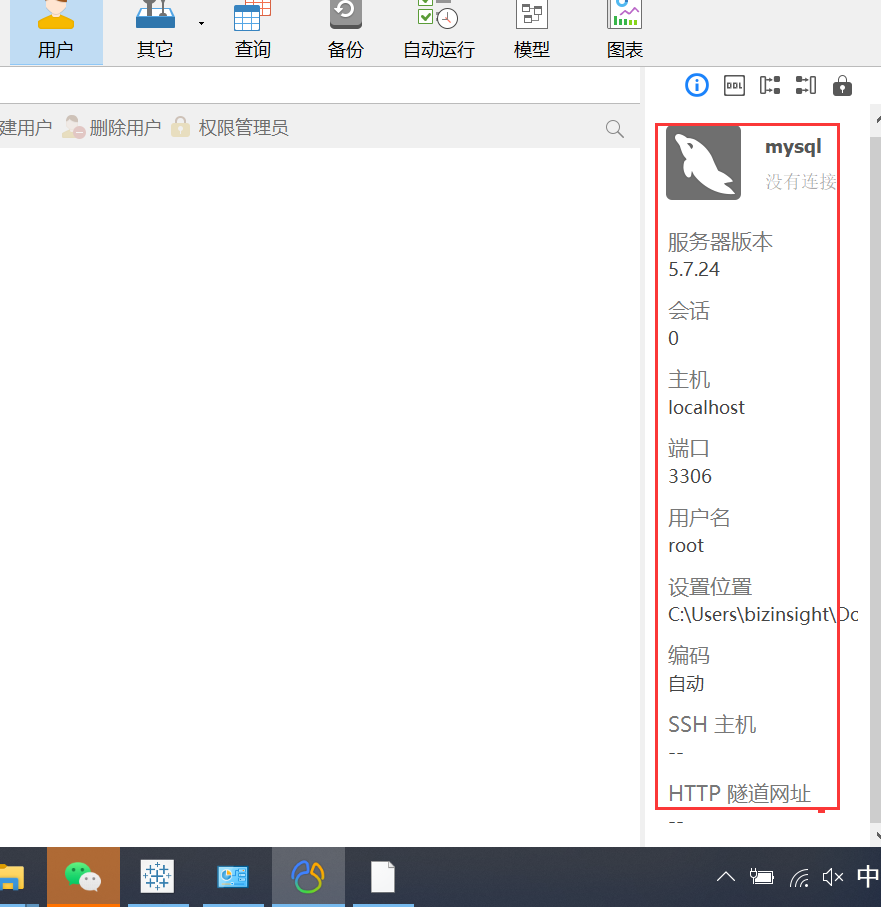Select server version value 5.7.24
This screenshot has height=907, width=881.
point(694,270)
